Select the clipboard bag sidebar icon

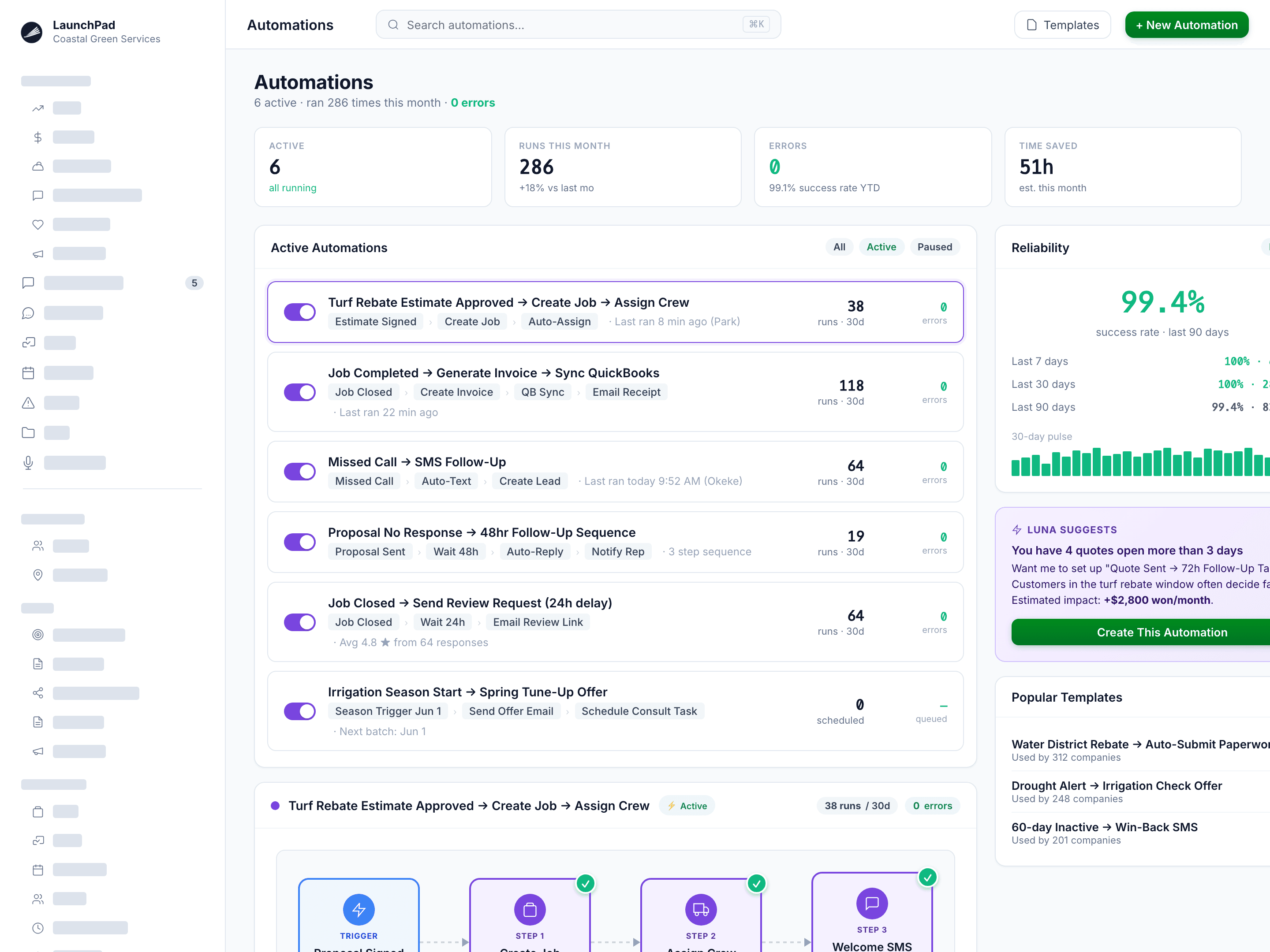(38, 811)
